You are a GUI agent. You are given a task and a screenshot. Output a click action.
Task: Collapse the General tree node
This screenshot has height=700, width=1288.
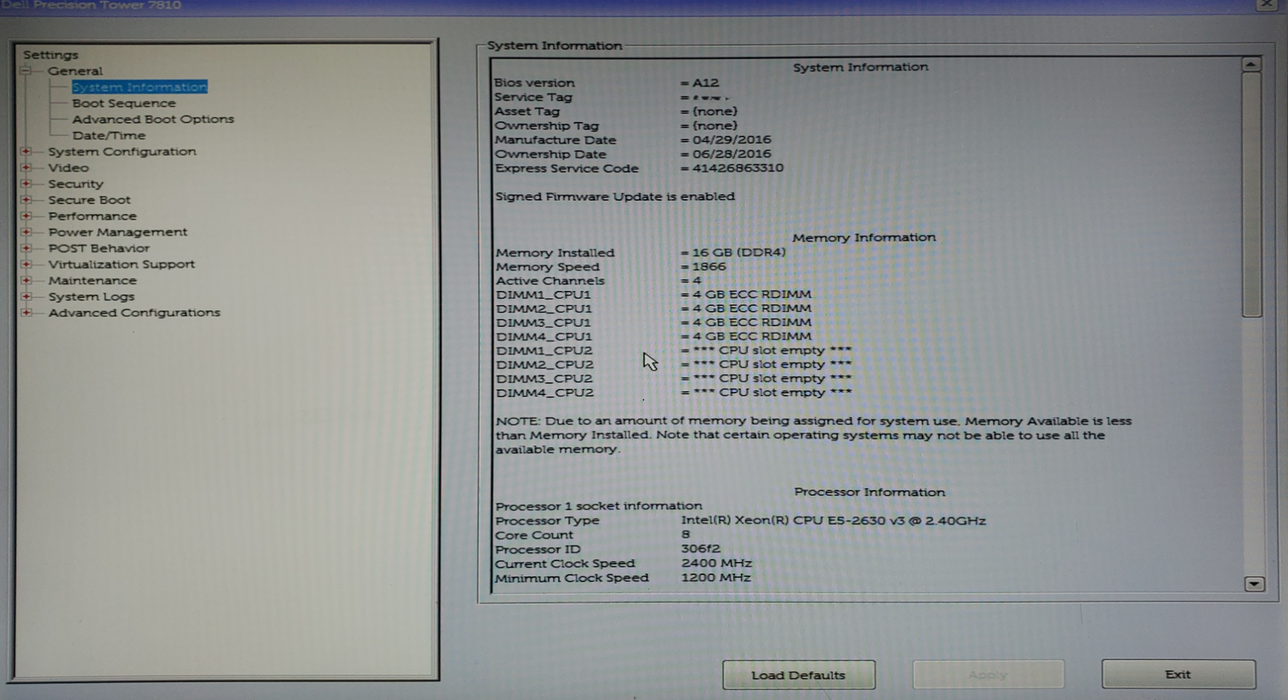(26, 71)
